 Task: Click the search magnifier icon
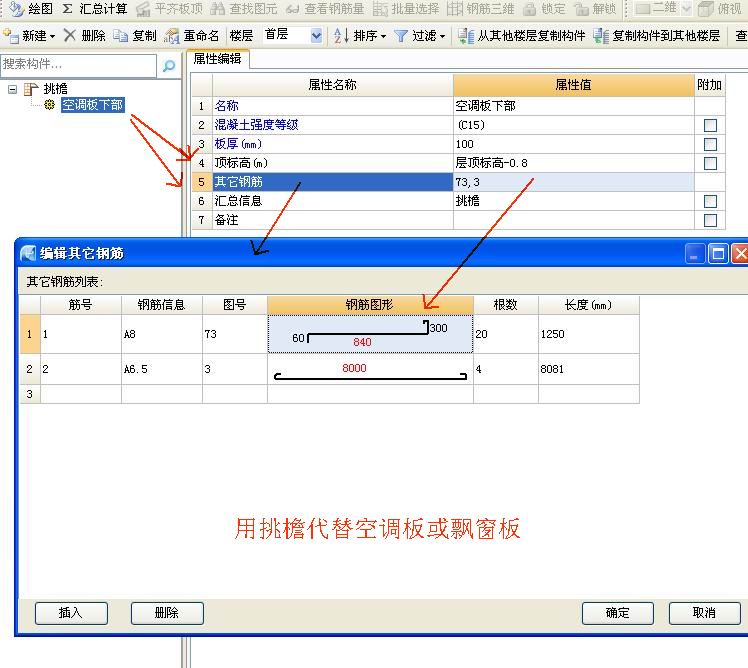pos(169,66)
